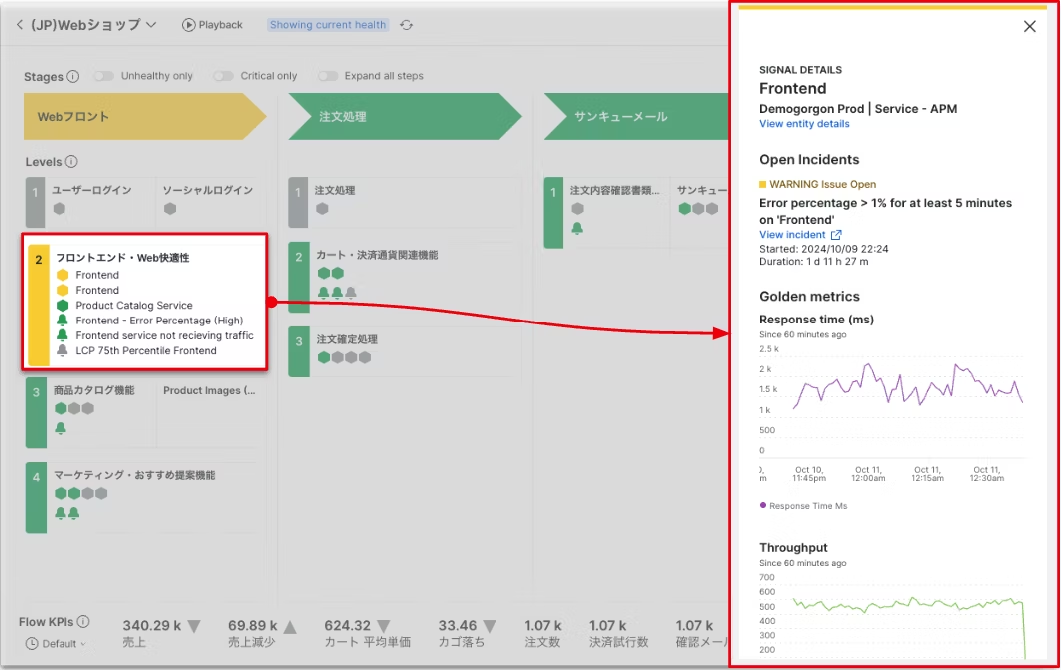Screen dimensions: 1061x670
Task: Click the gray bell under カート・決済通貨関連機能
Action: coord(351,292)
